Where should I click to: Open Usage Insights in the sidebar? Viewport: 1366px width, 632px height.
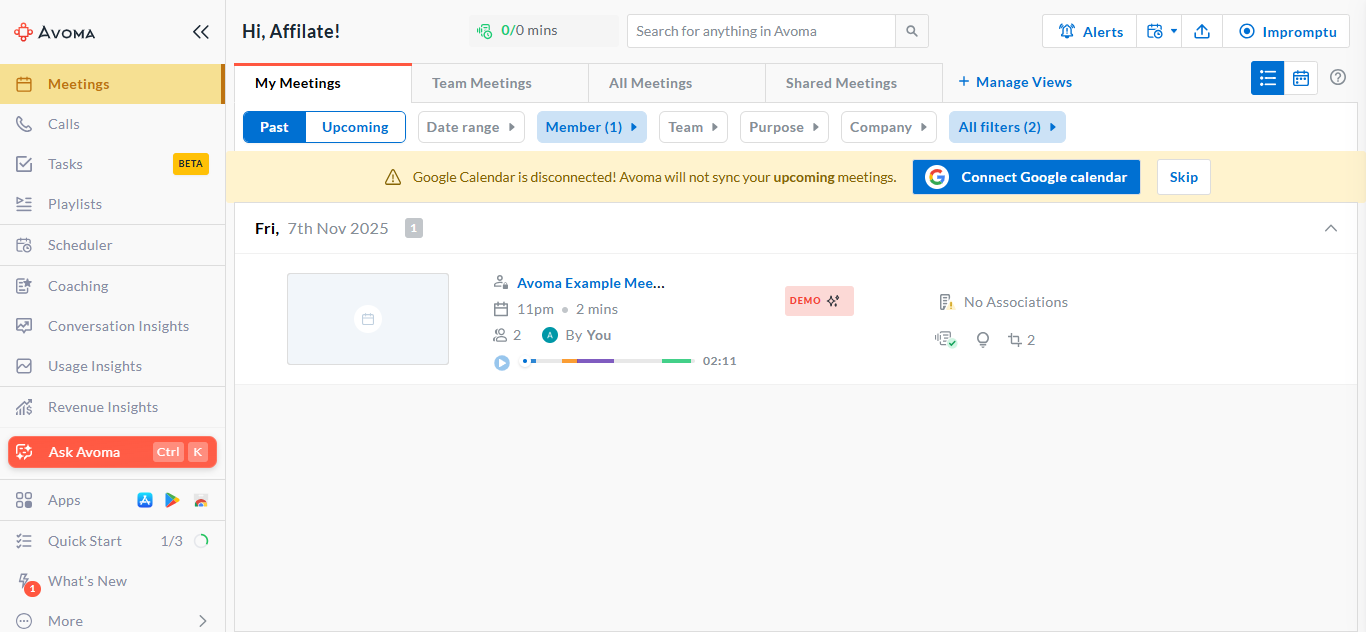(112, 366)
